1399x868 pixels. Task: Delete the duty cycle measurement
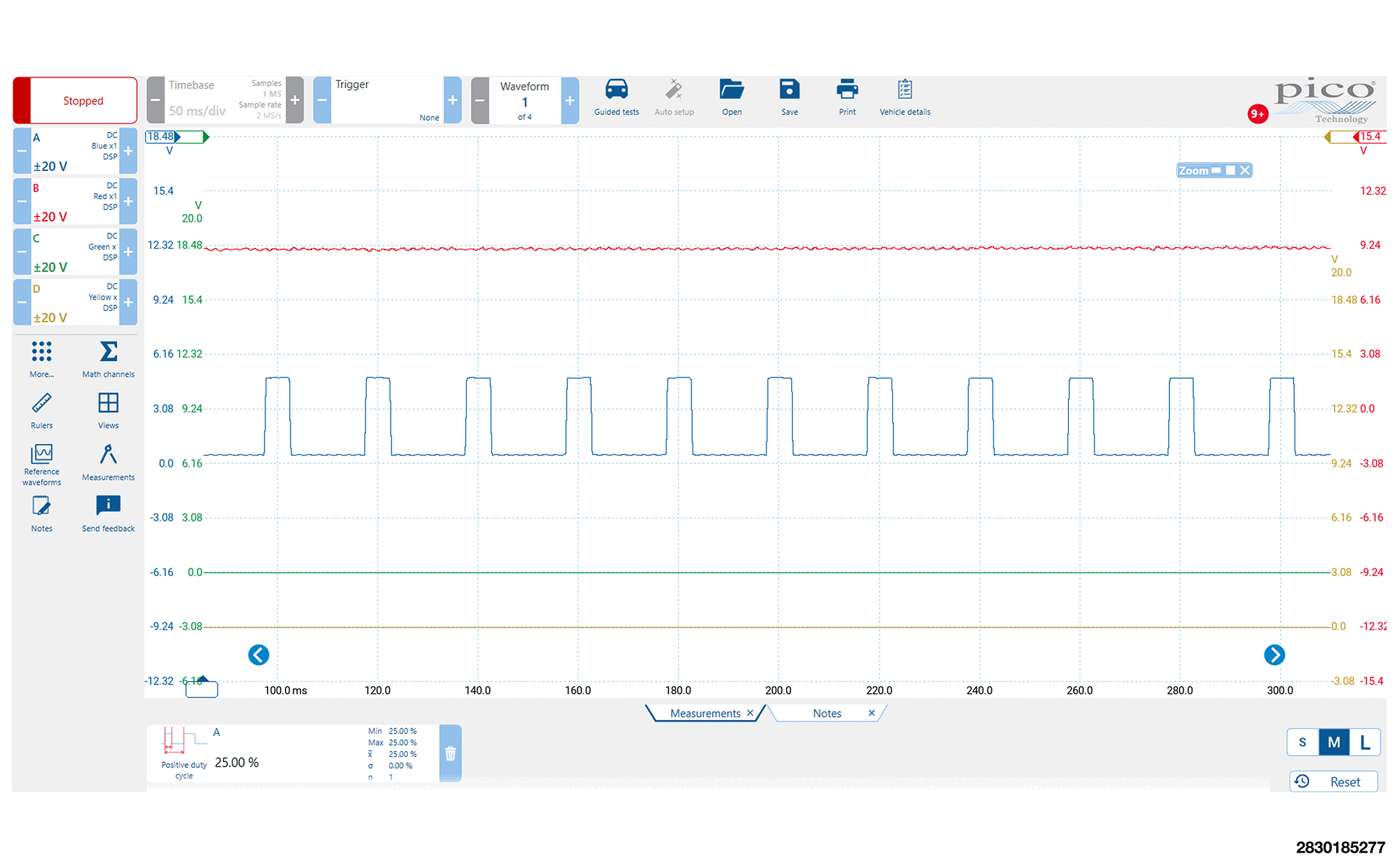coord(450,753)
